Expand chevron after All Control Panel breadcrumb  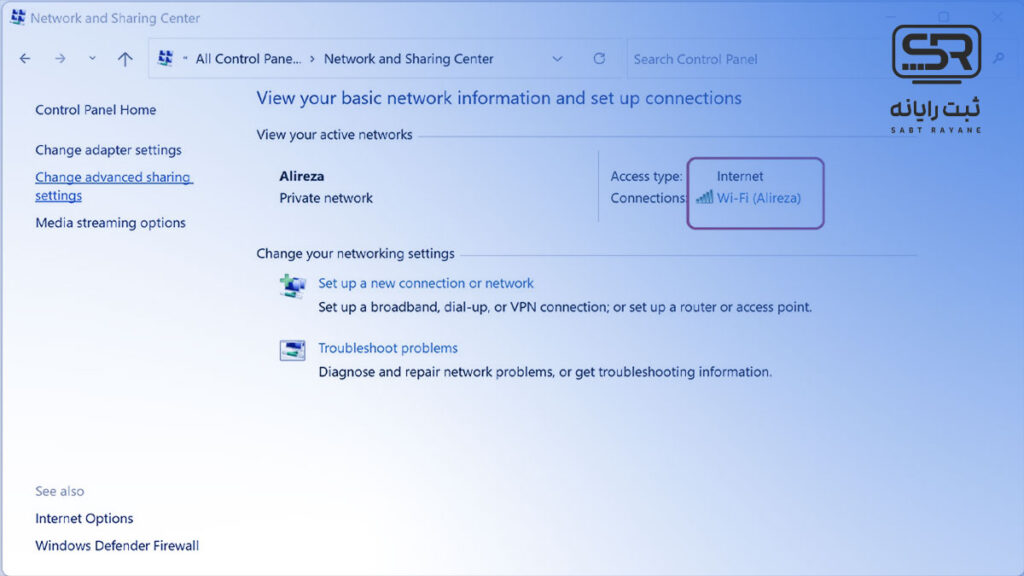[x=312, y=59]
